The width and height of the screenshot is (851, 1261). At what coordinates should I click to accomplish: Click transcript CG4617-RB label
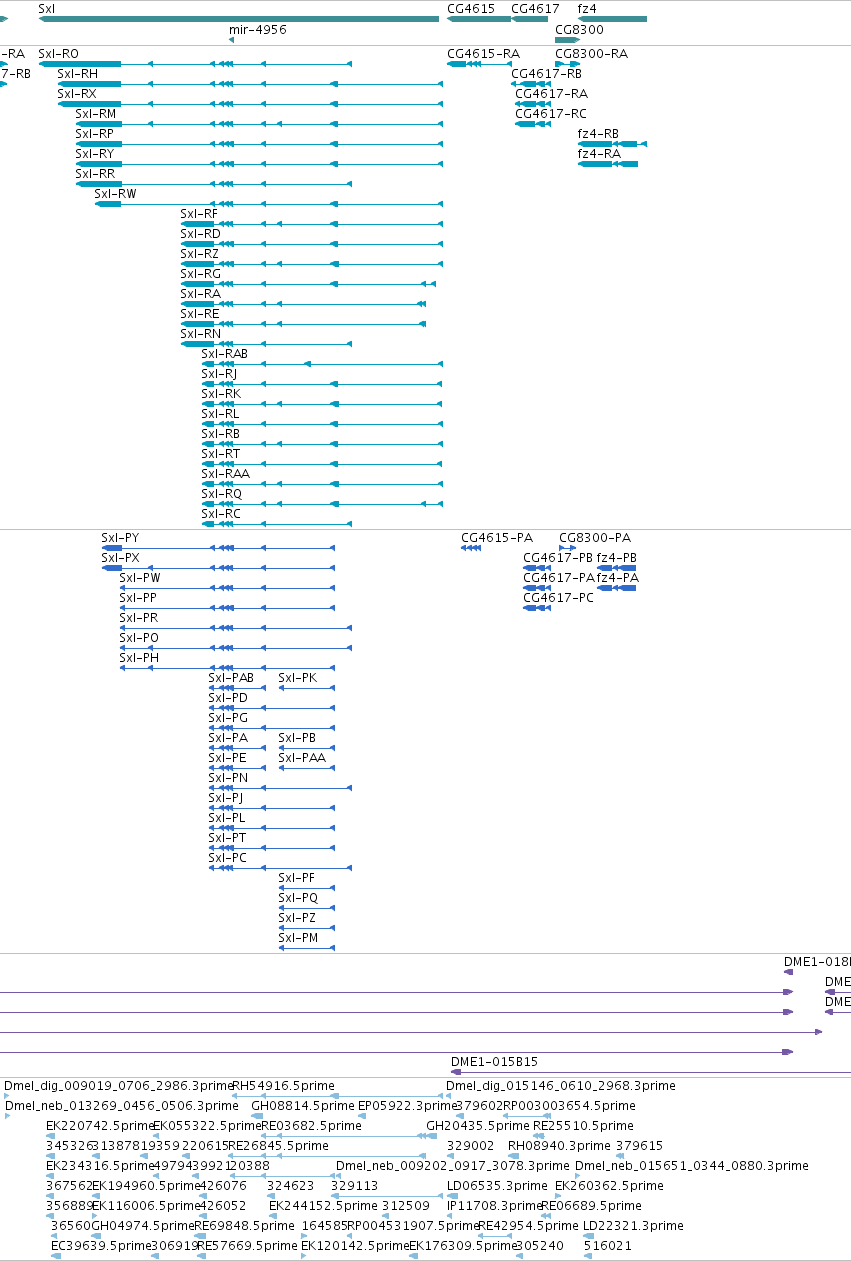pos(546,74)
